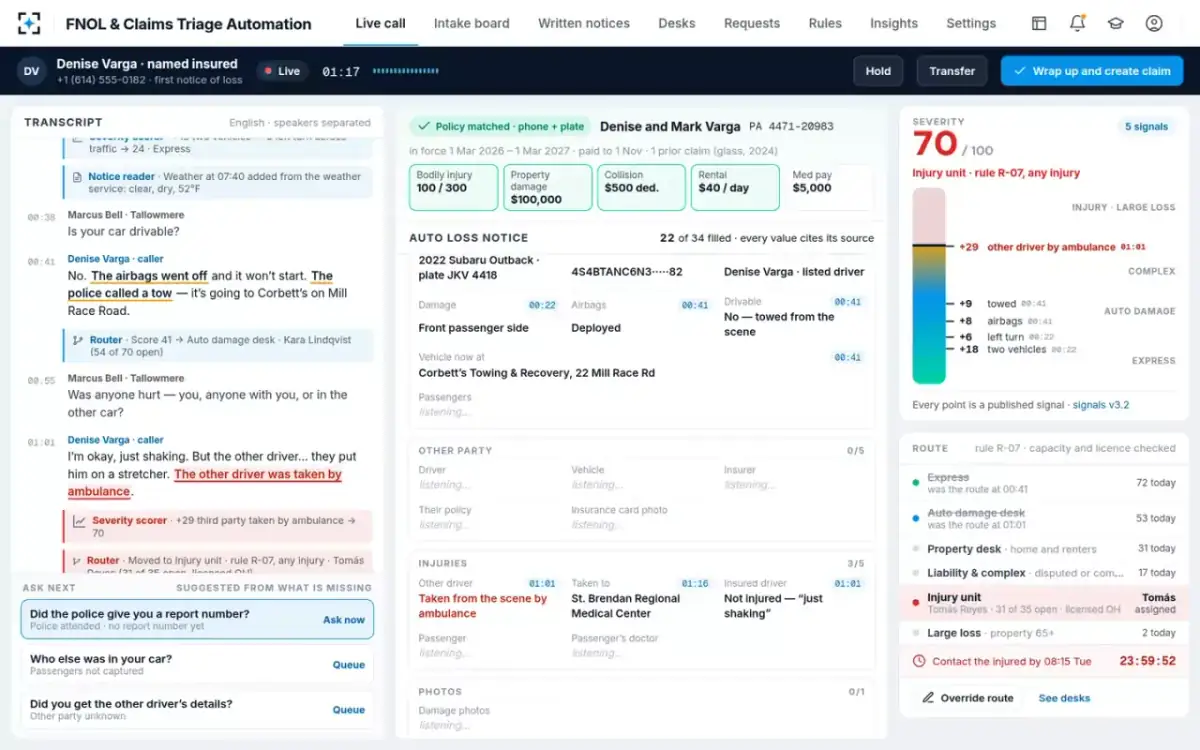Click the Notice reader document icon

pos(78,177)
